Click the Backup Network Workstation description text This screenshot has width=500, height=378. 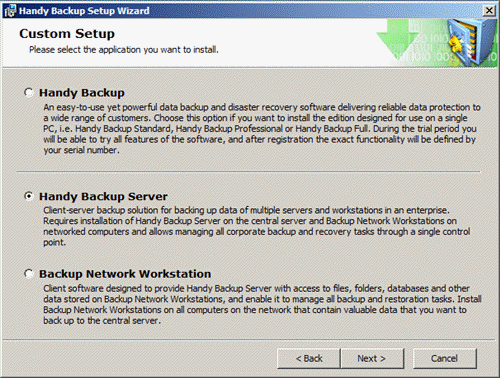[x=262, y=304]
